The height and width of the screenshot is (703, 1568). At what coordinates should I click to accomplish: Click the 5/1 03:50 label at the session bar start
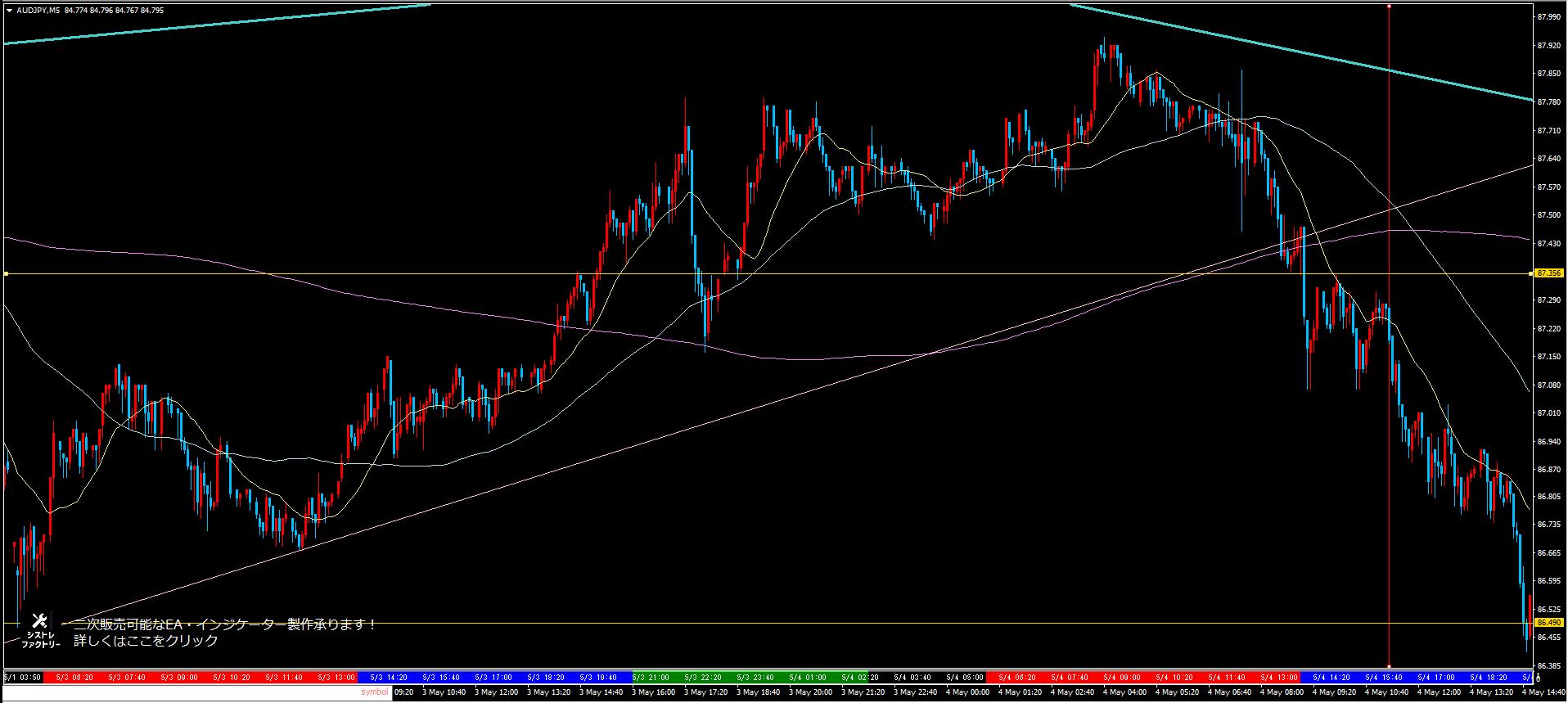coord(23,678)
